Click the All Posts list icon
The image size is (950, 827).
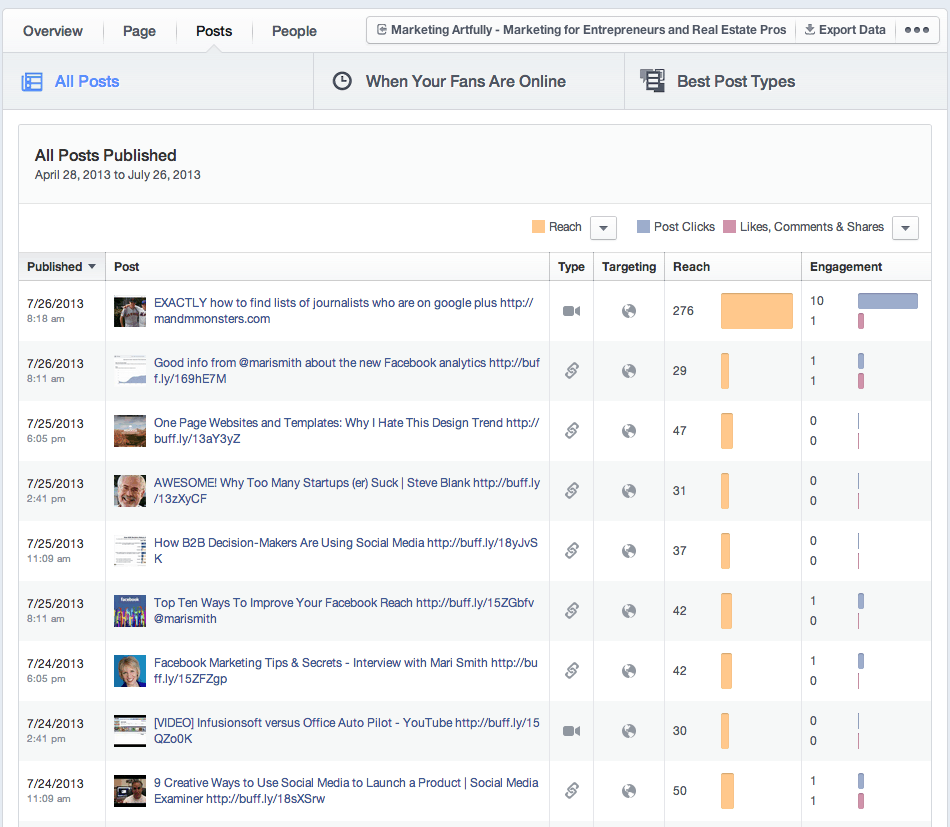click(x=32, y=82)
